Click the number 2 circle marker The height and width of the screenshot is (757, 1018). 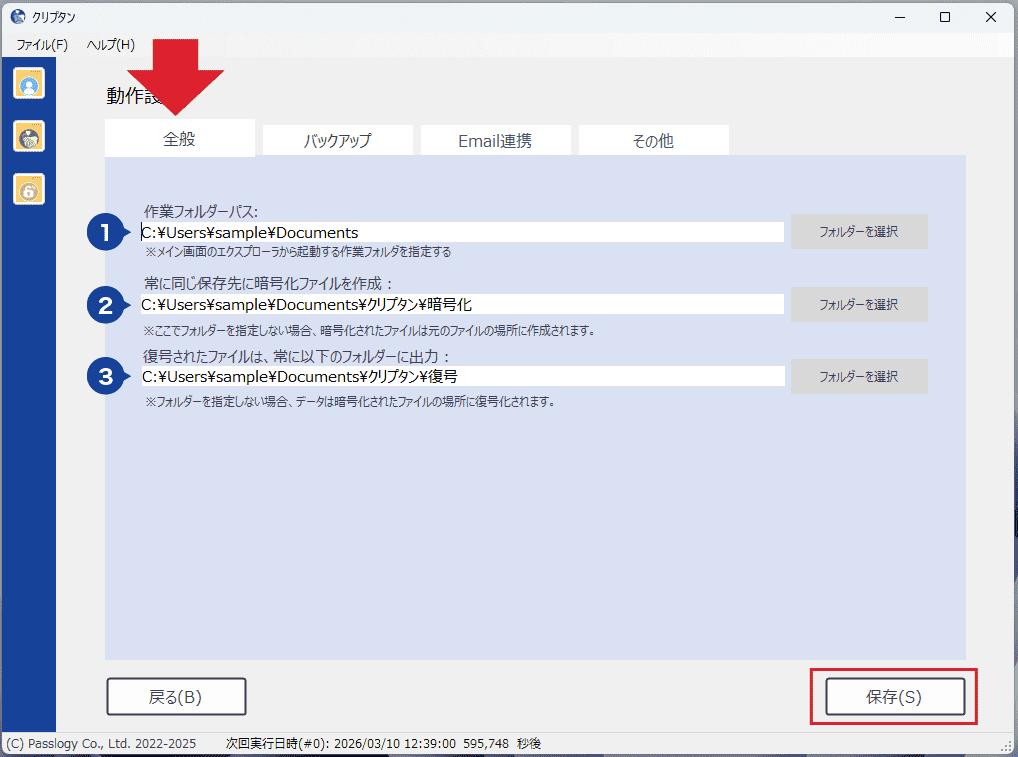click(104, 304)
